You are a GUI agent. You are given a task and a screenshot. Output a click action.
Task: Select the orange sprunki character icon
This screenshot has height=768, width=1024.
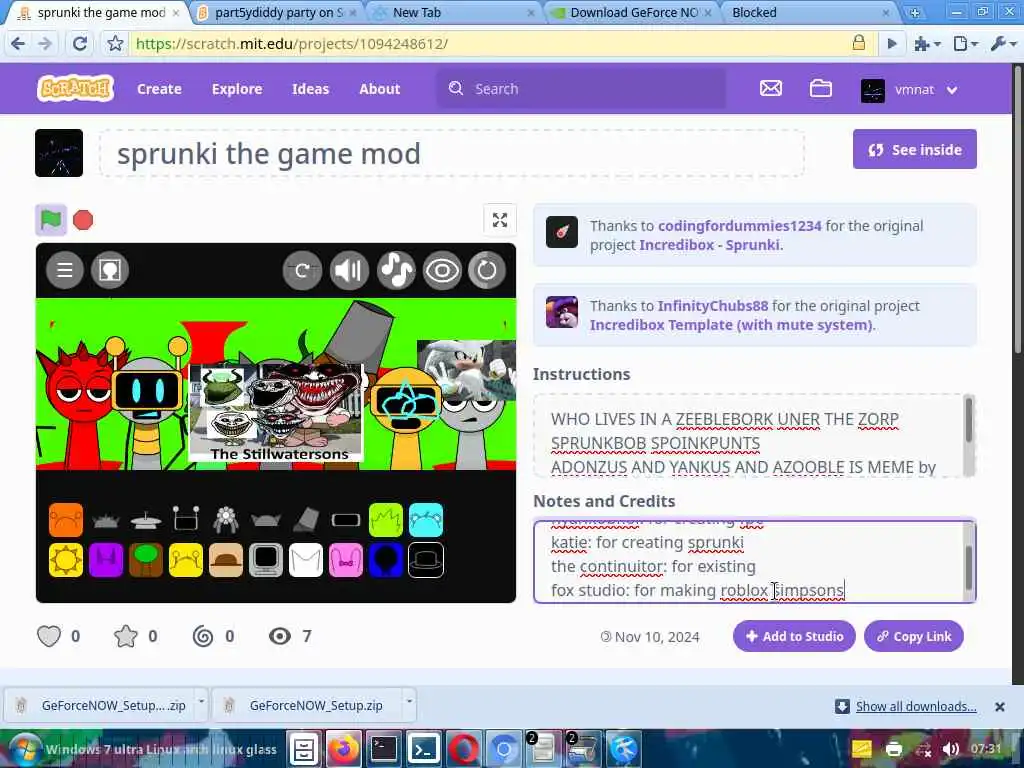(66, 520)
